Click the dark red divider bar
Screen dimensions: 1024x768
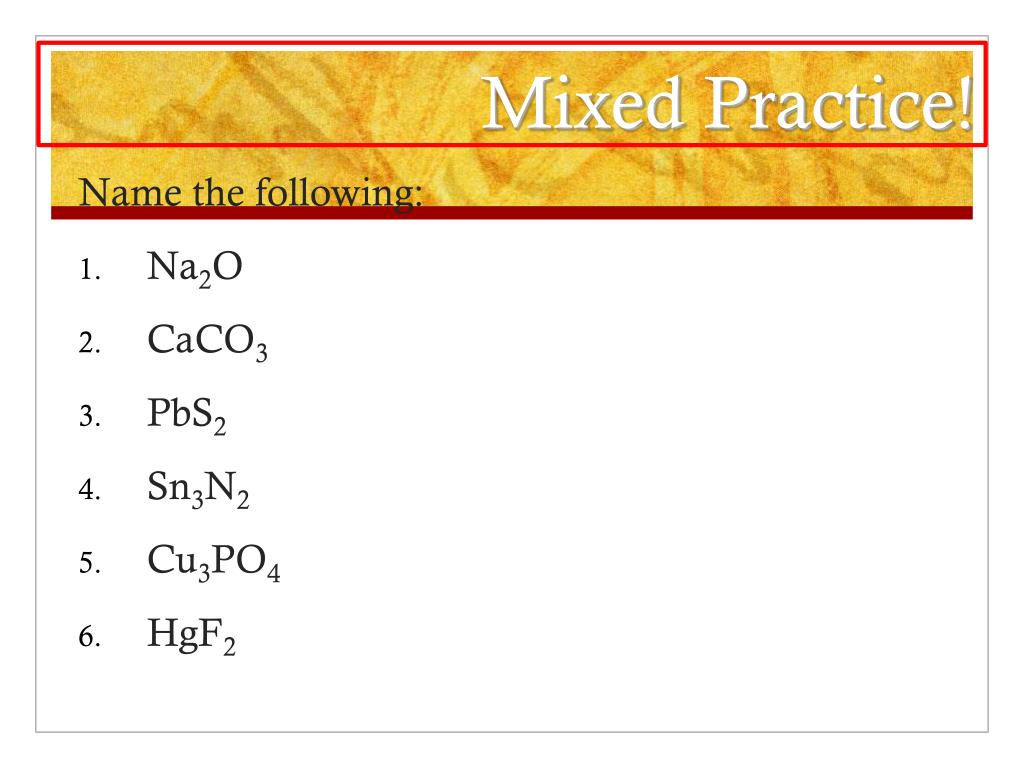tap(511, 213)
